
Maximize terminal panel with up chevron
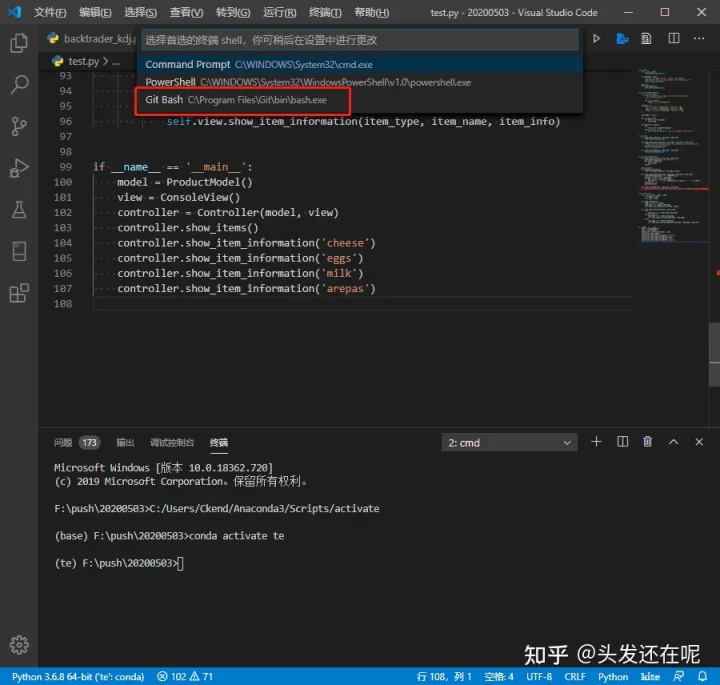pyautogui.click(x=673, y=442)
